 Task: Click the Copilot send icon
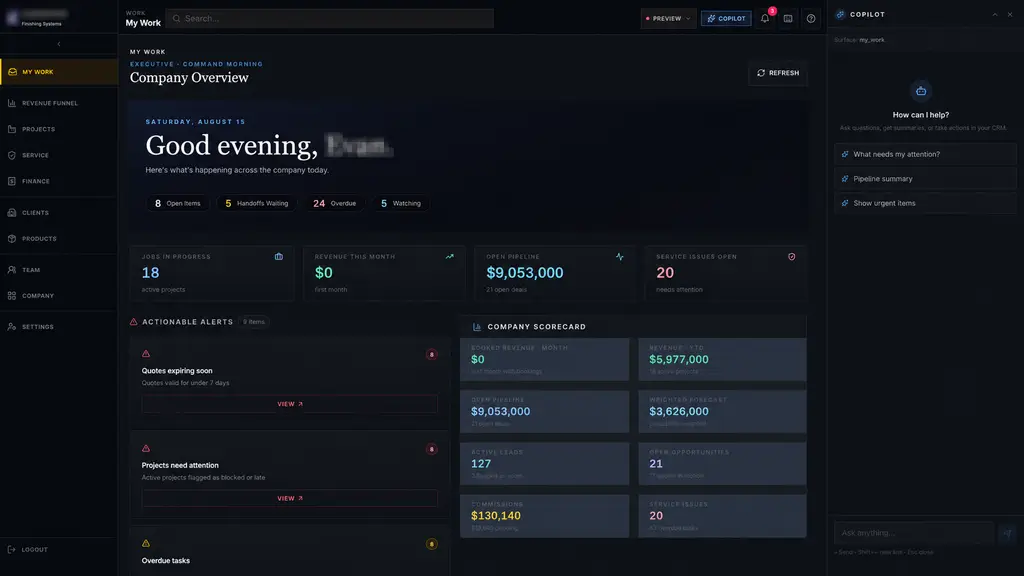click(1008, 533)
